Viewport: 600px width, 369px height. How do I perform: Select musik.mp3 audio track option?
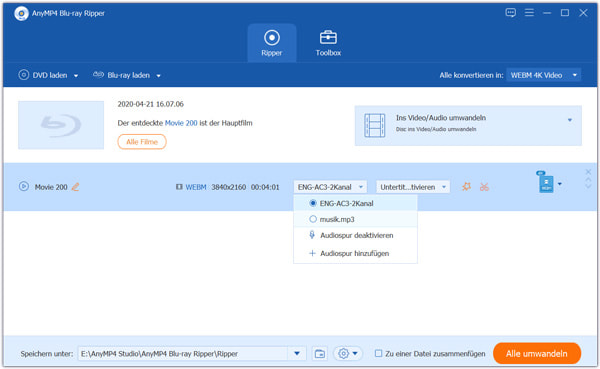[355, 219]
